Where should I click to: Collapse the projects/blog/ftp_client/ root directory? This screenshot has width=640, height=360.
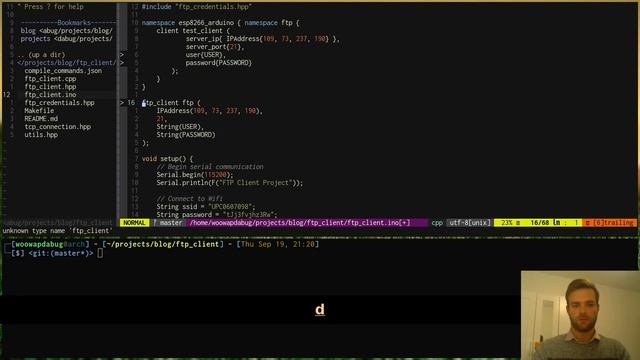(67, 62)
